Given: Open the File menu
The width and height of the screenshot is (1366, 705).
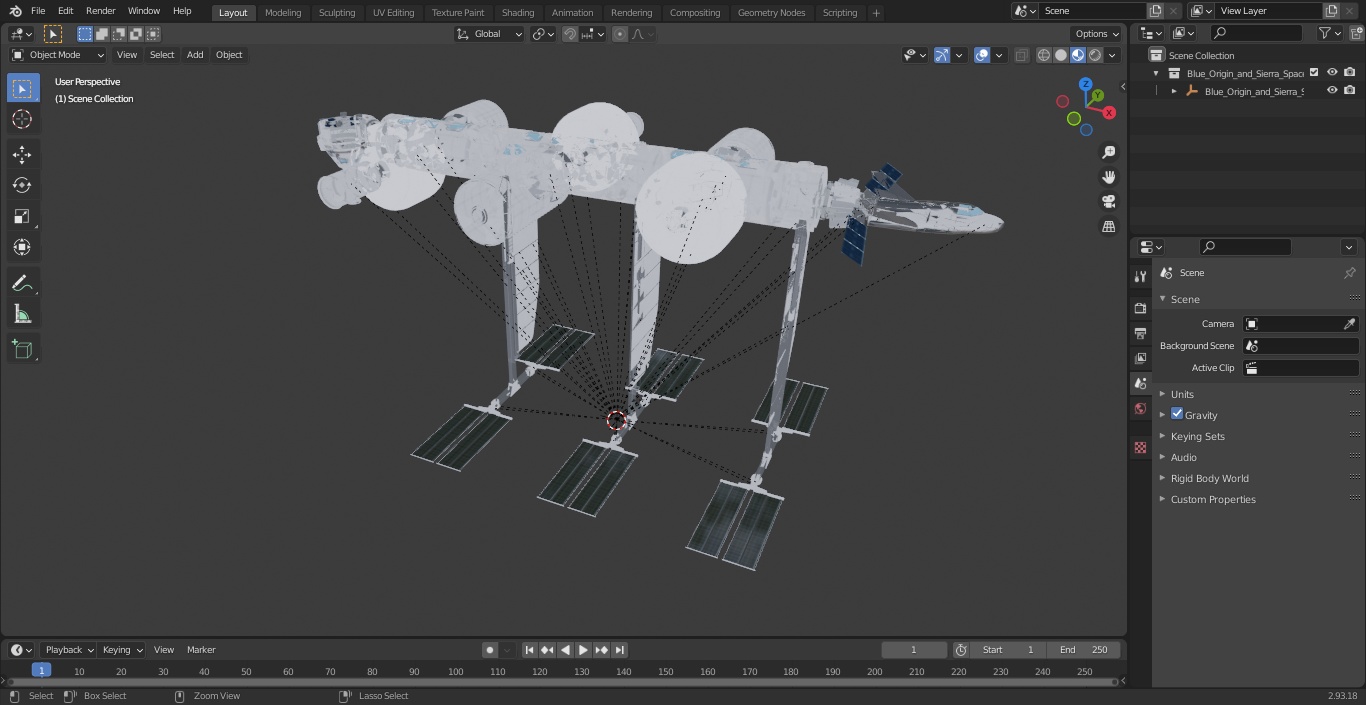Looking at the screenshot, I should point(38,11).
